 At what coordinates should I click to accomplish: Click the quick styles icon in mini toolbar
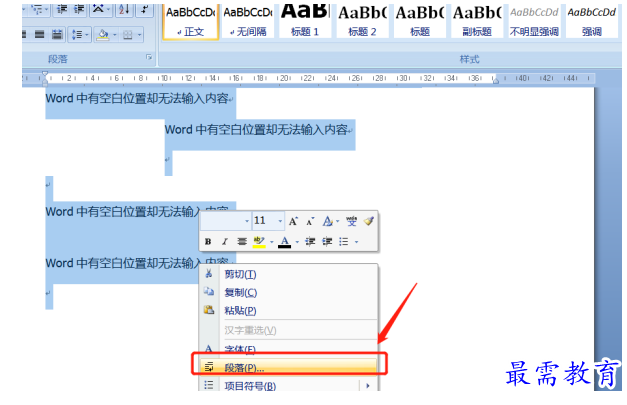coord(327,221)
